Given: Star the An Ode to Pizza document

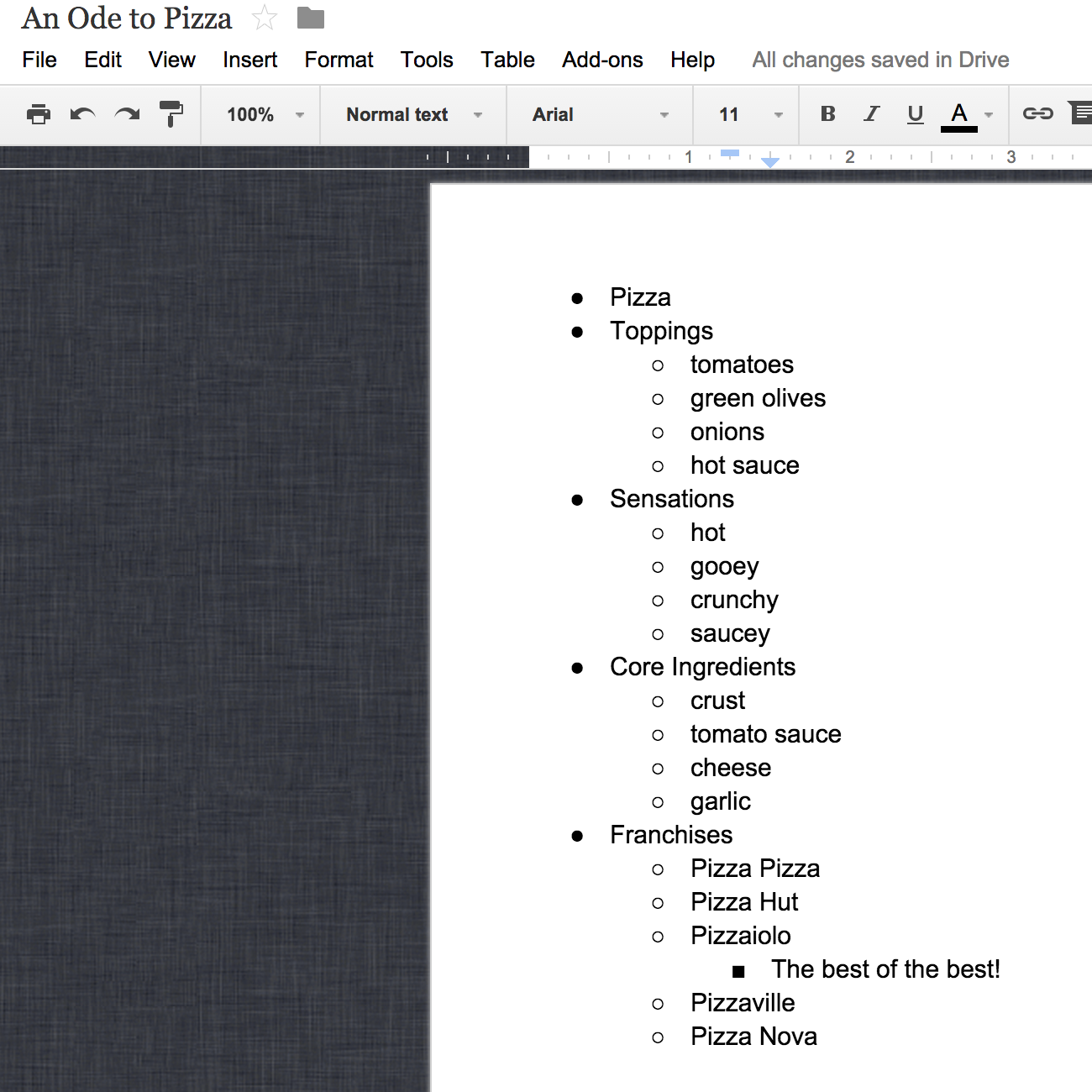Looking at the screenshot, I should [x=265, y=18].
